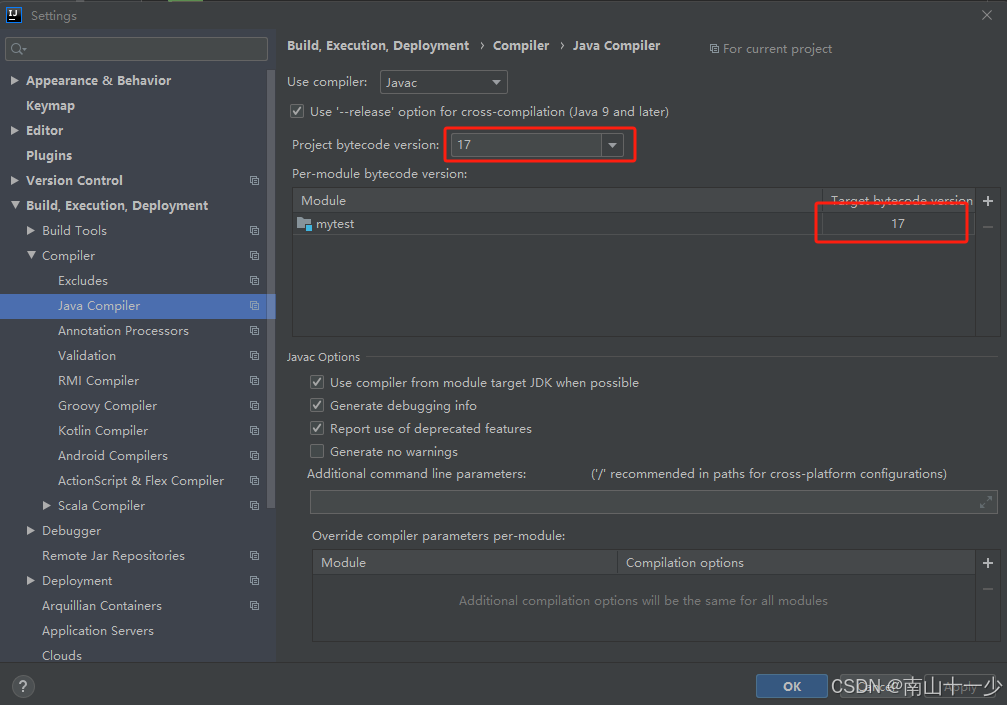Select the mytest module row
Viewport: 1007px width, 705px height.
click(x=633, y=224)
